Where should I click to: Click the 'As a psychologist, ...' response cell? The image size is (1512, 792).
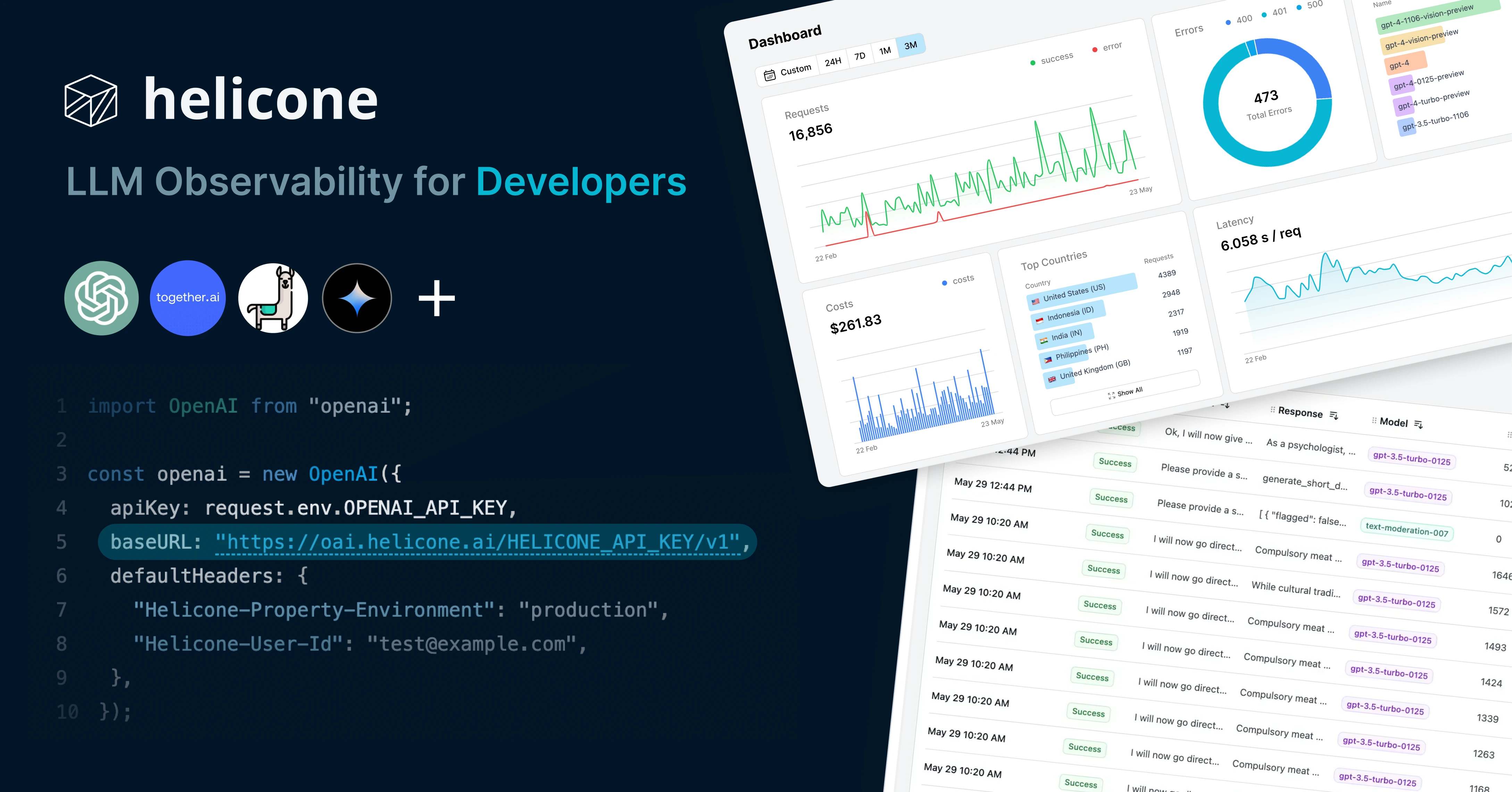pos(1311,446)
